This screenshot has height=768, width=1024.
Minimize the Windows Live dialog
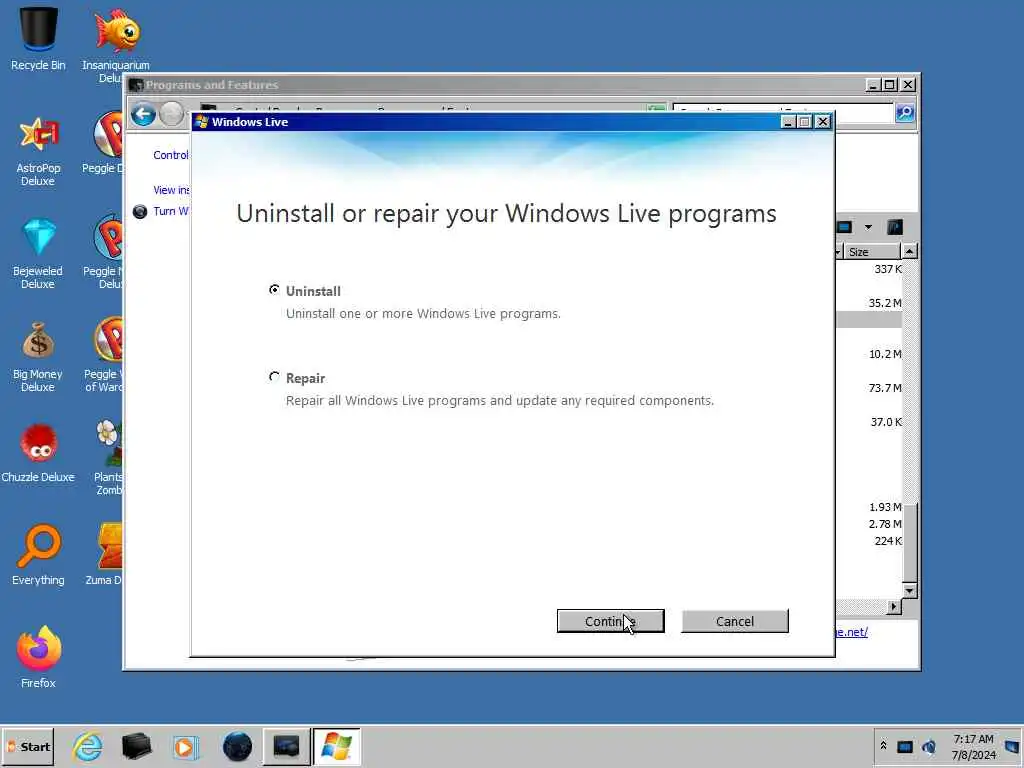point(788,121)
